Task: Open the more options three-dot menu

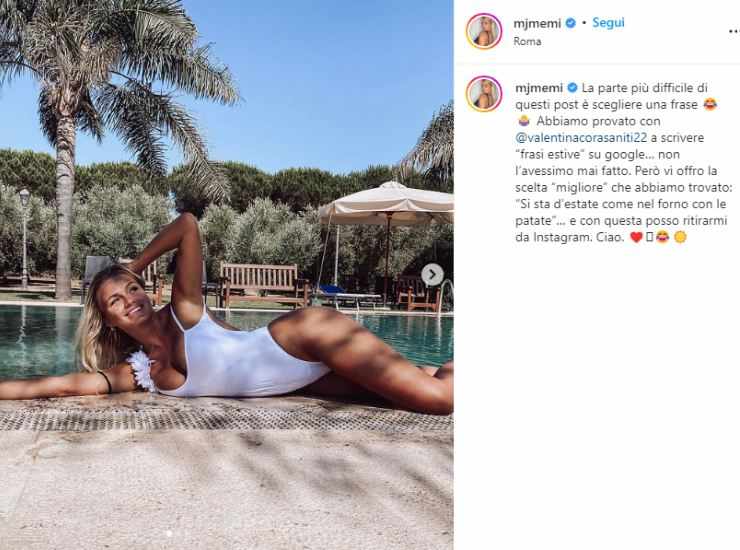Action: point(734,31)
